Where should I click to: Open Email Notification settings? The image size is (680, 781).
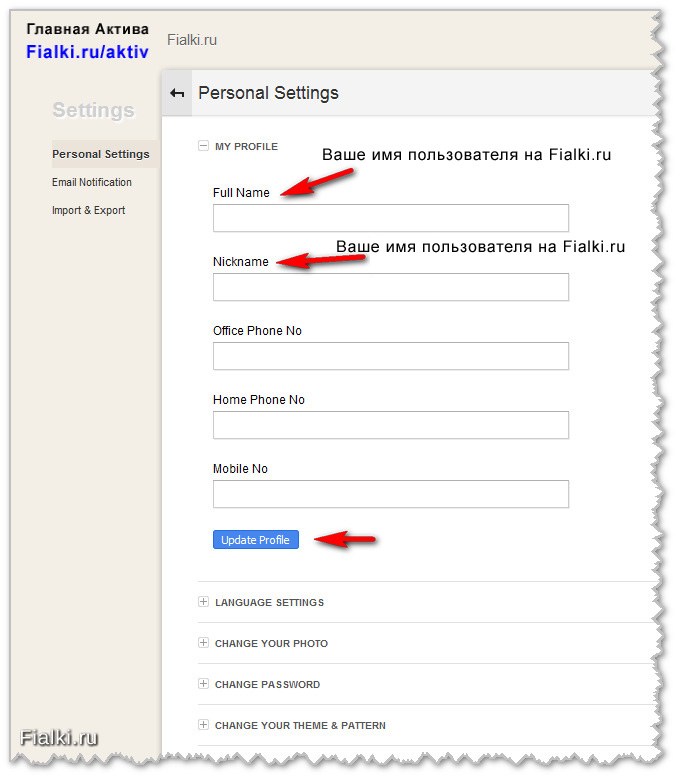[x=92, y=182]
